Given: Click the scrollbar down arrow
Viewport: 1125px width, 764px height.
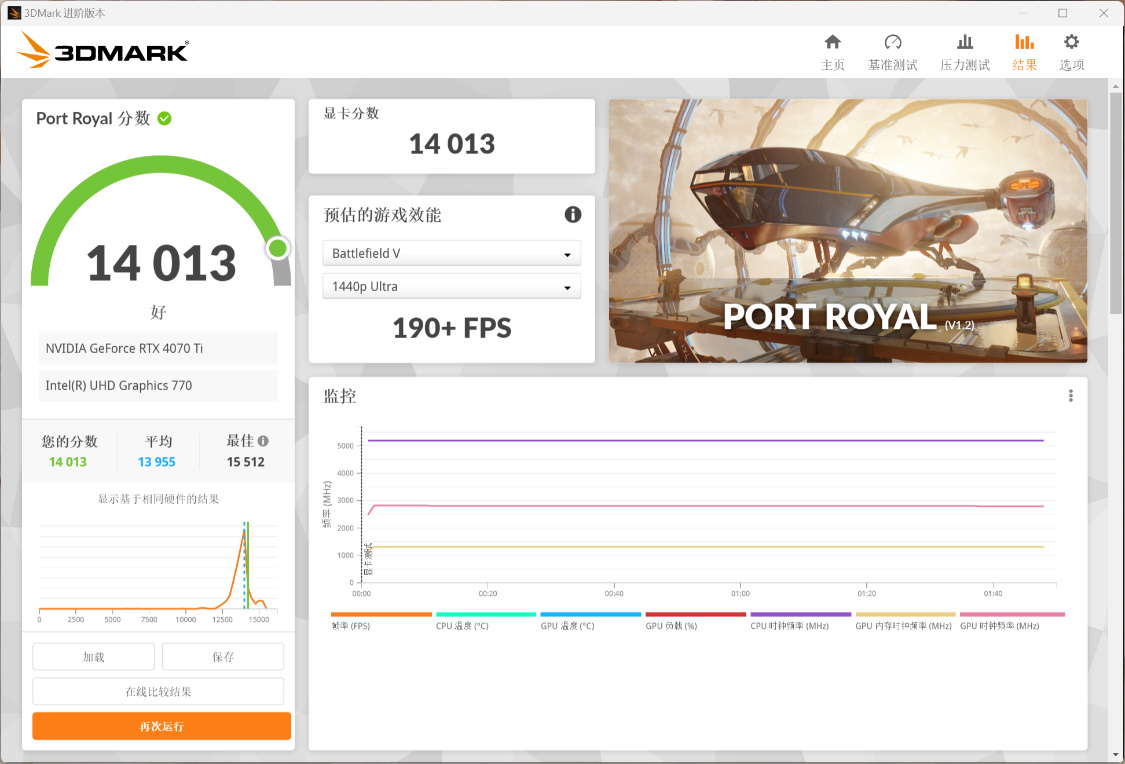Looking at the screenshot, I should pos(1115,755).
